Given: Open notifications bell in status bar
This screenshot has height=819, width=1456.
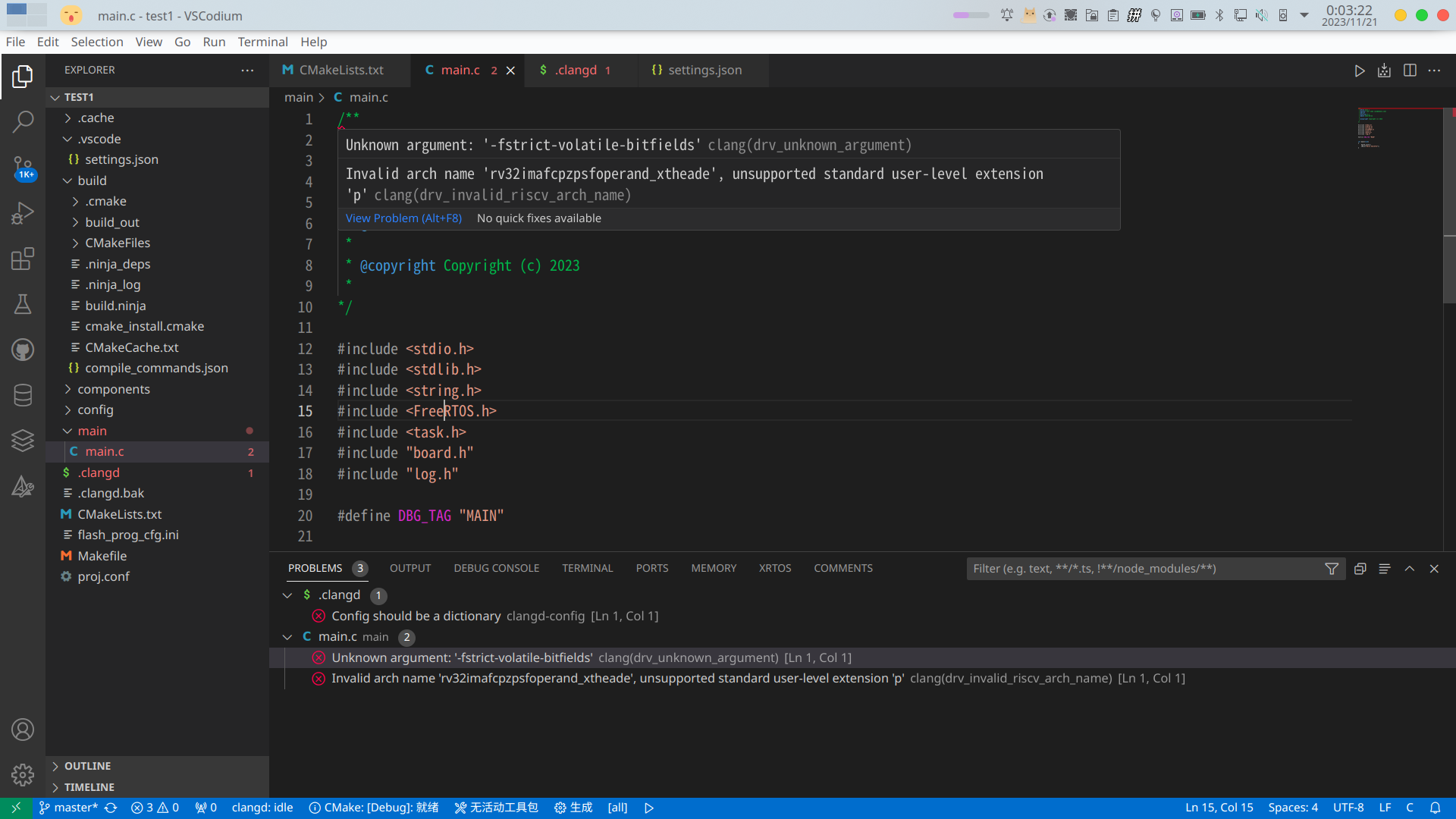Looking at the screenshot, I should point(1435,808).
